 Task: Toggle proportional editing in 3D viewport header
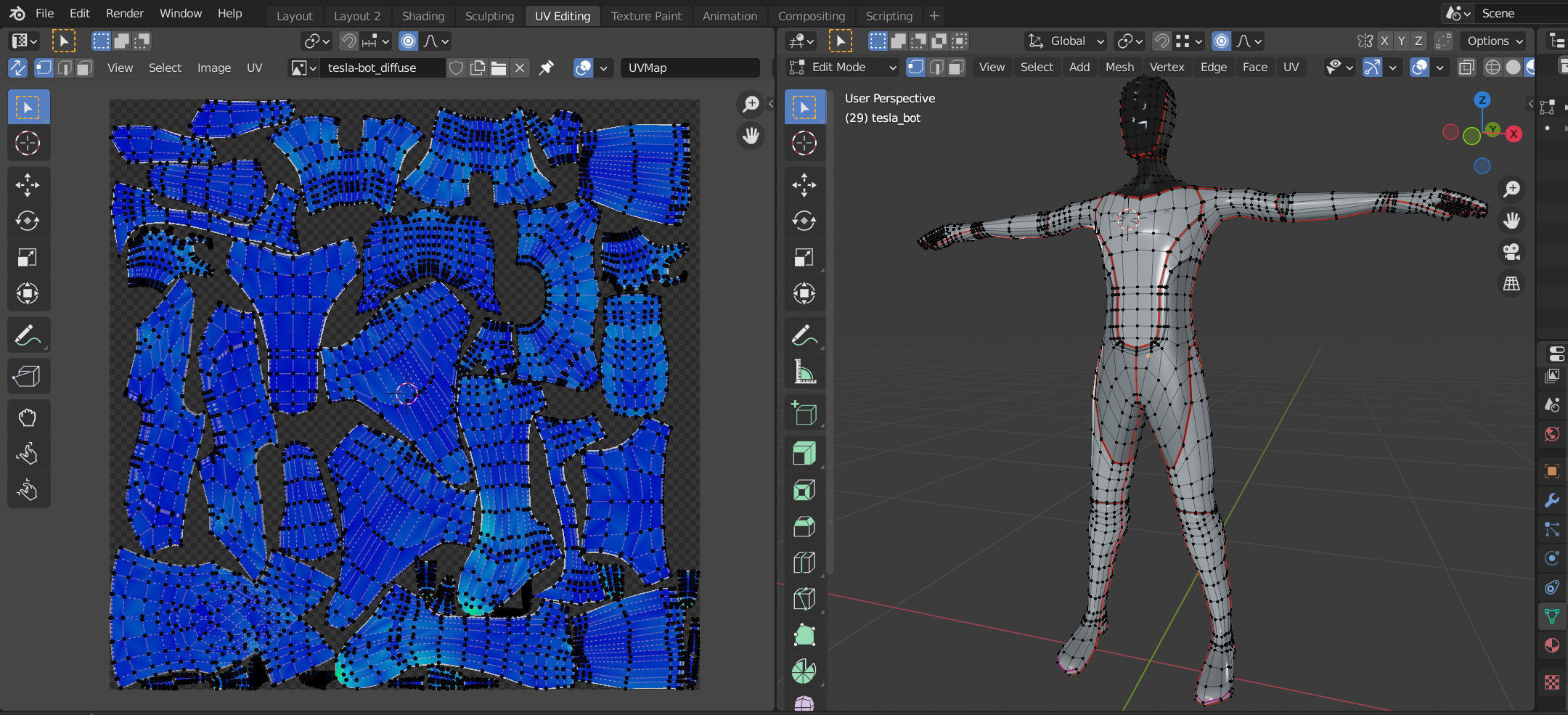[1222, 41]
